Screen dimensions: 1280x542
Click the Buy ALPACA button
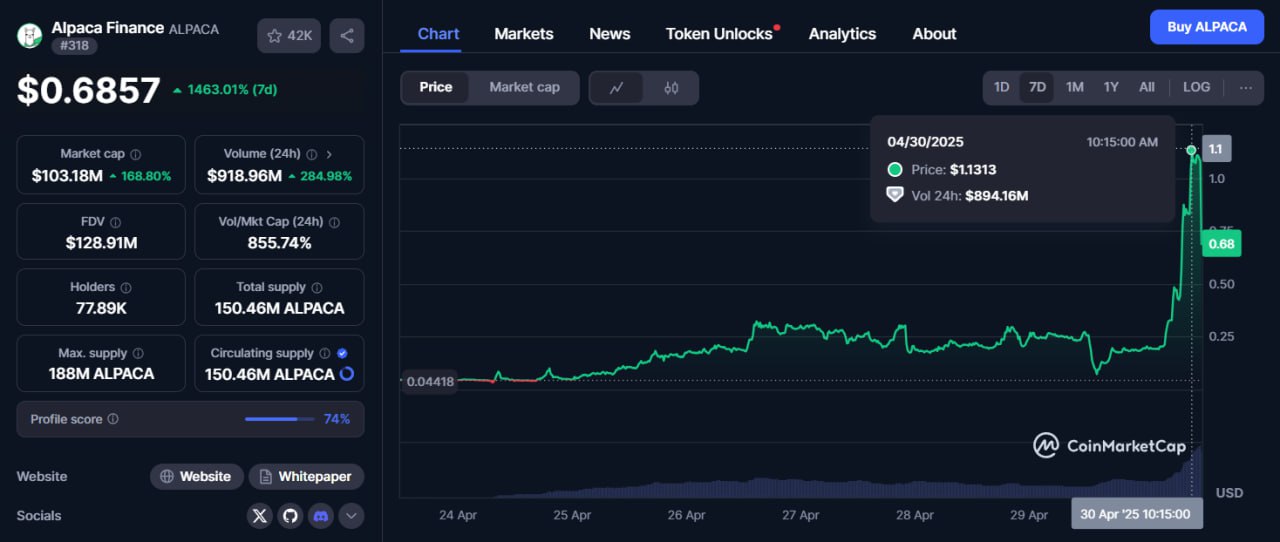tap(1207, 27)
